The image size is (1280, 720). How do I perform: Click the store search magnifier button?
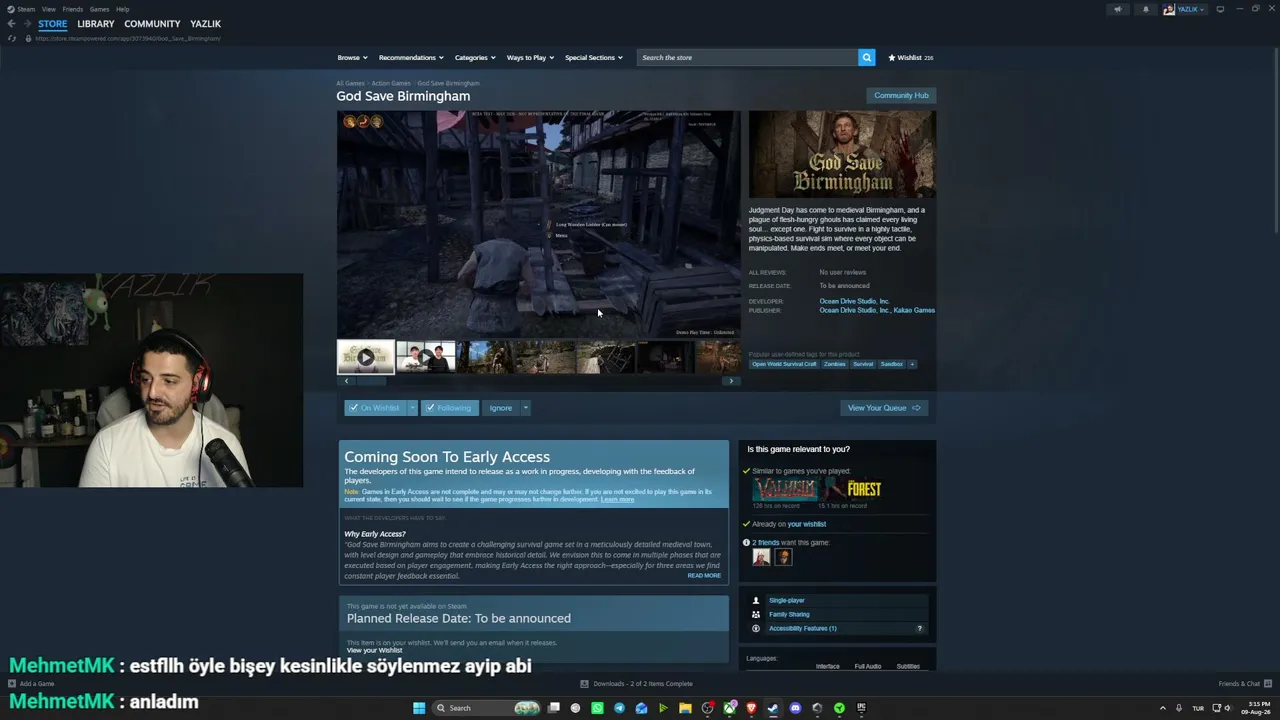[867, 58]
